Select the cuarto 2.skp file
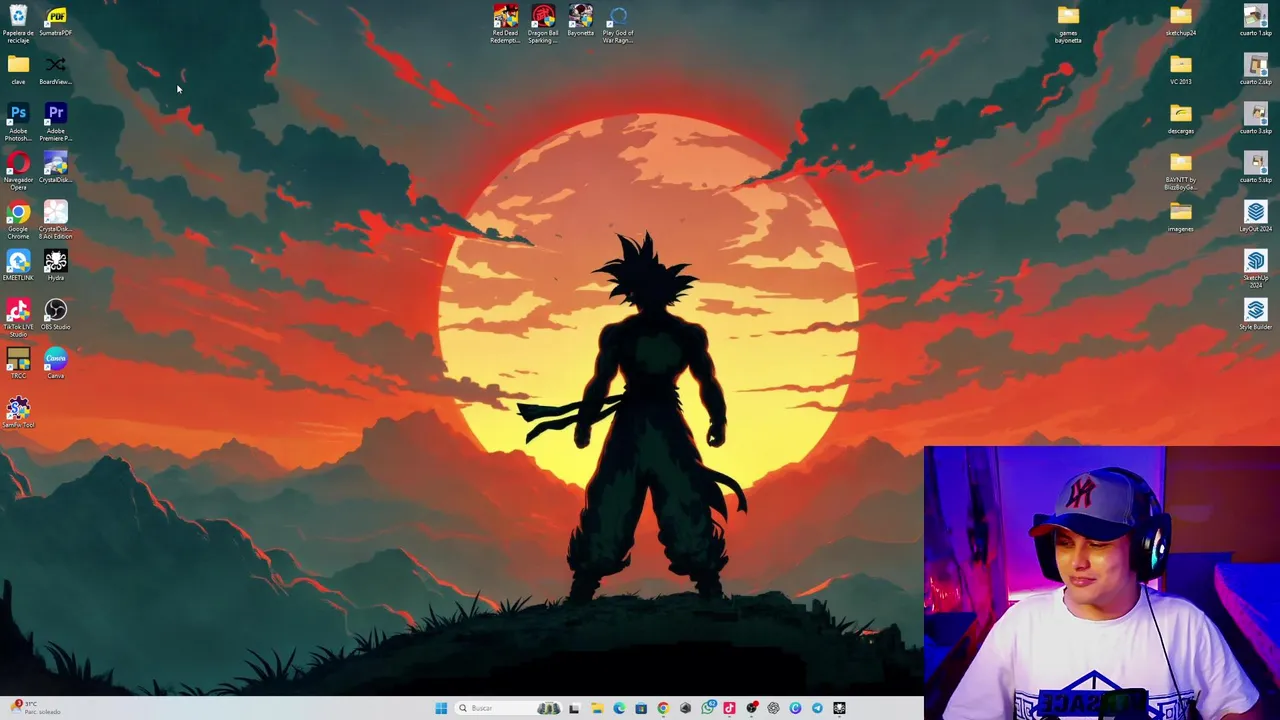Viewport: 1280px width, 720px height. (1256, 70)
